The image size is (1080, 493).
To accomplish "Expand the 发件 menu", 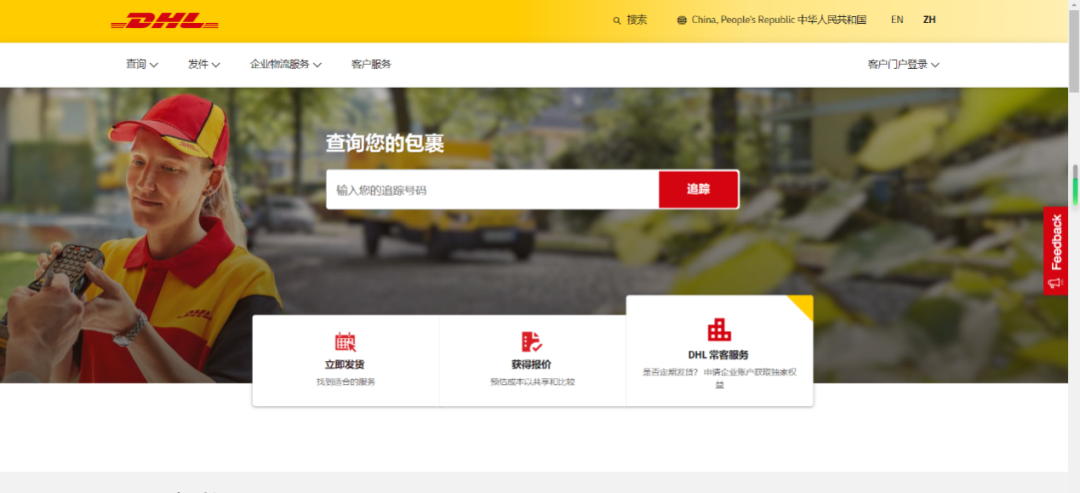I will click(x=204, y=64).
